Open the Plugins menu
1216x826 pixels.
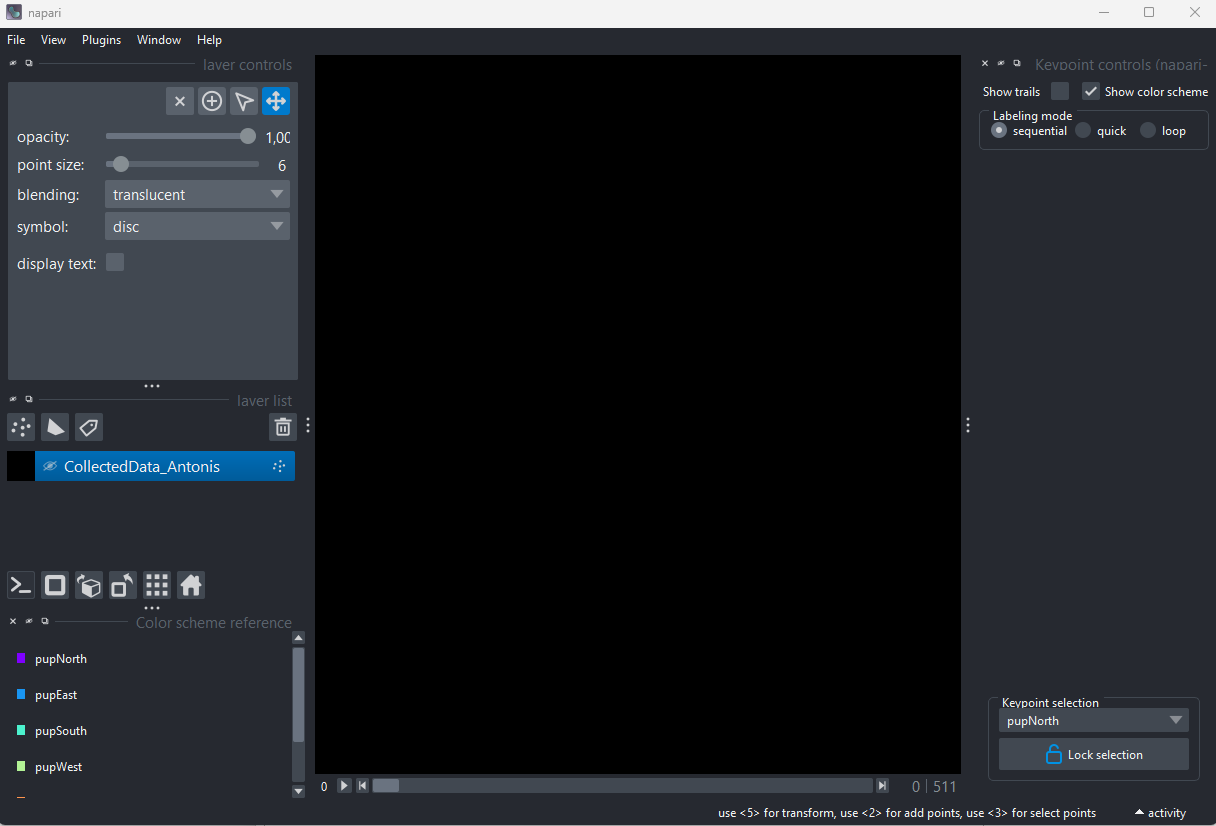pyautogui.click(x=101, y=40)
